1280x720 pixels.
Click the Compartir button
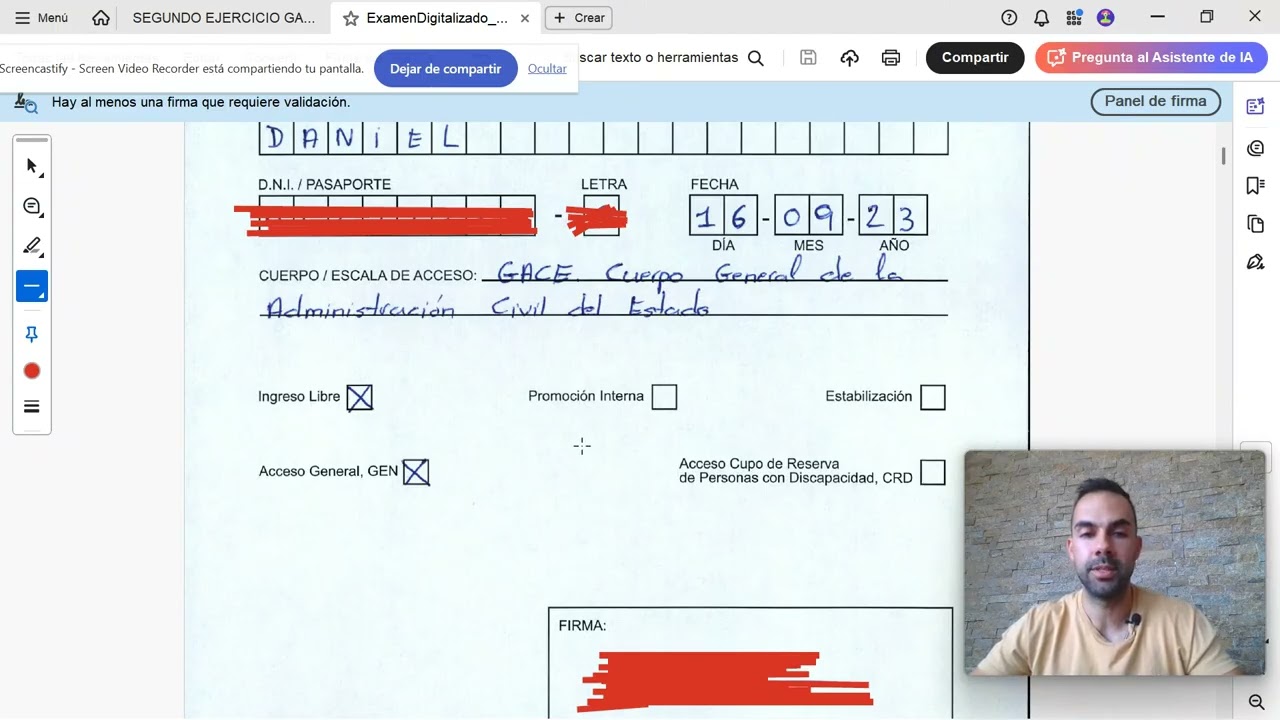[x=975, y=58]
